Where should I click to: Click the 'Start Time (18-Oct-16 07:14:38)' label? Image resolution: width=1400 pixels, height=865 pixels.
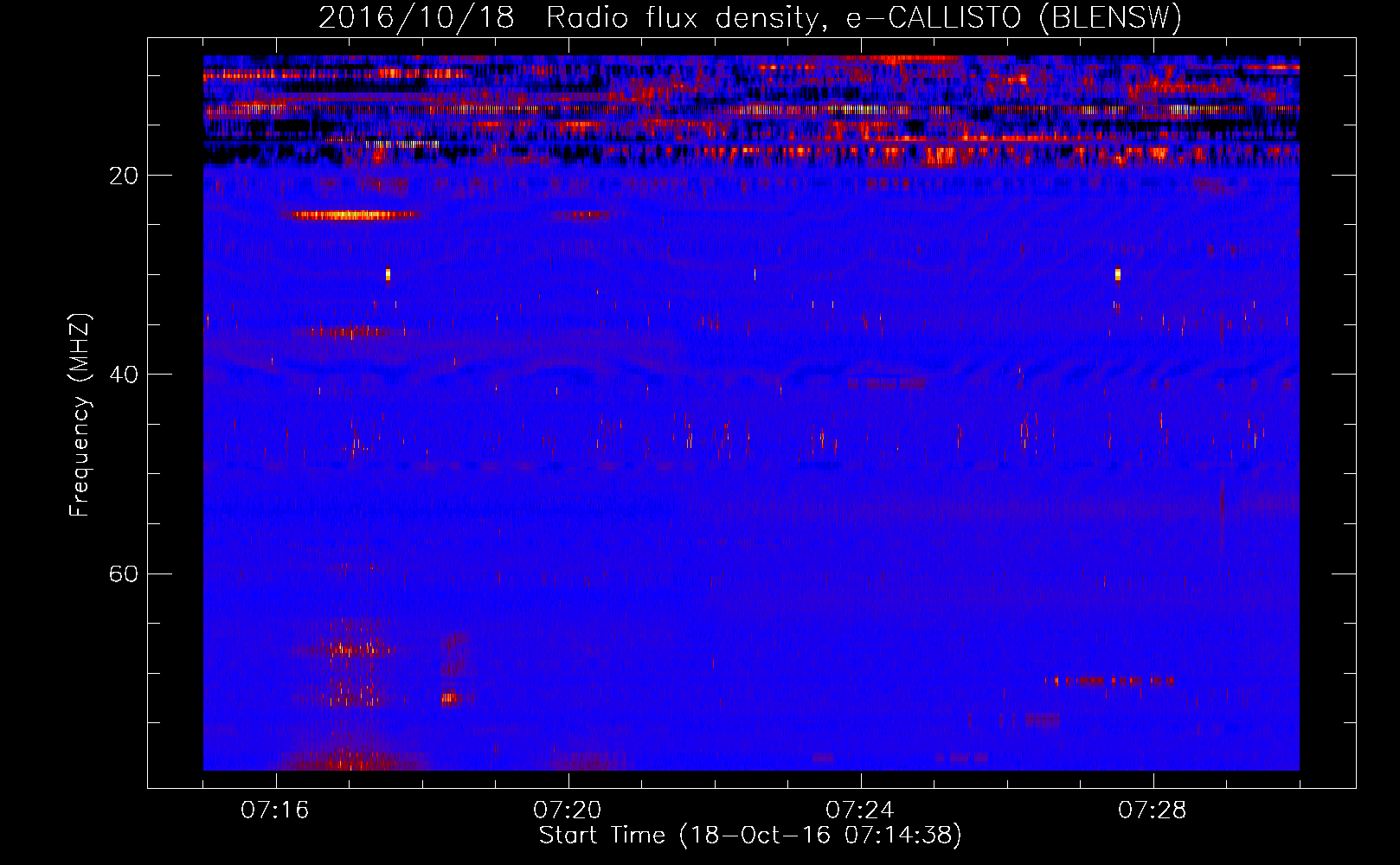(x=750, y=836)
